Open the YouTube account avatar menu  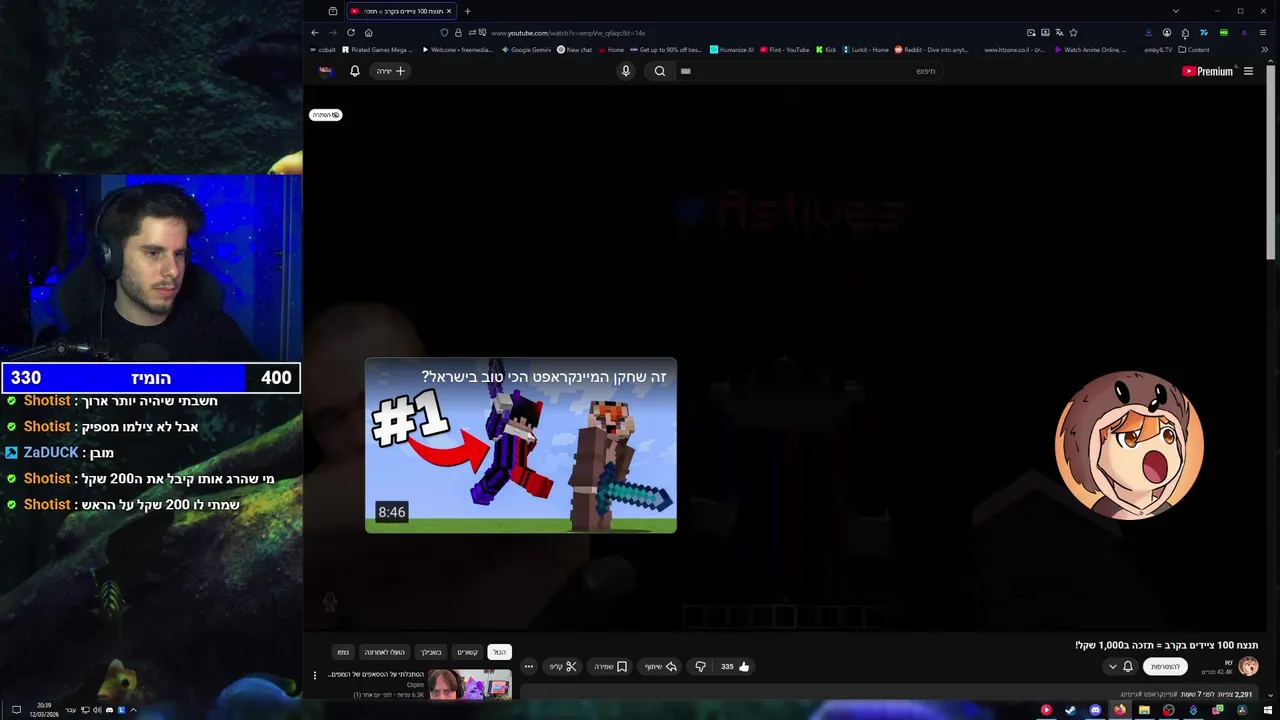325,71
